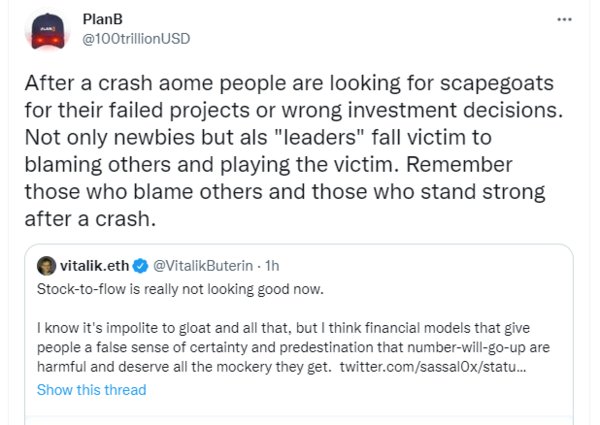Open the nested embedded card below Show this thread
Screen dimensions: 600x425
click(300, 416)
